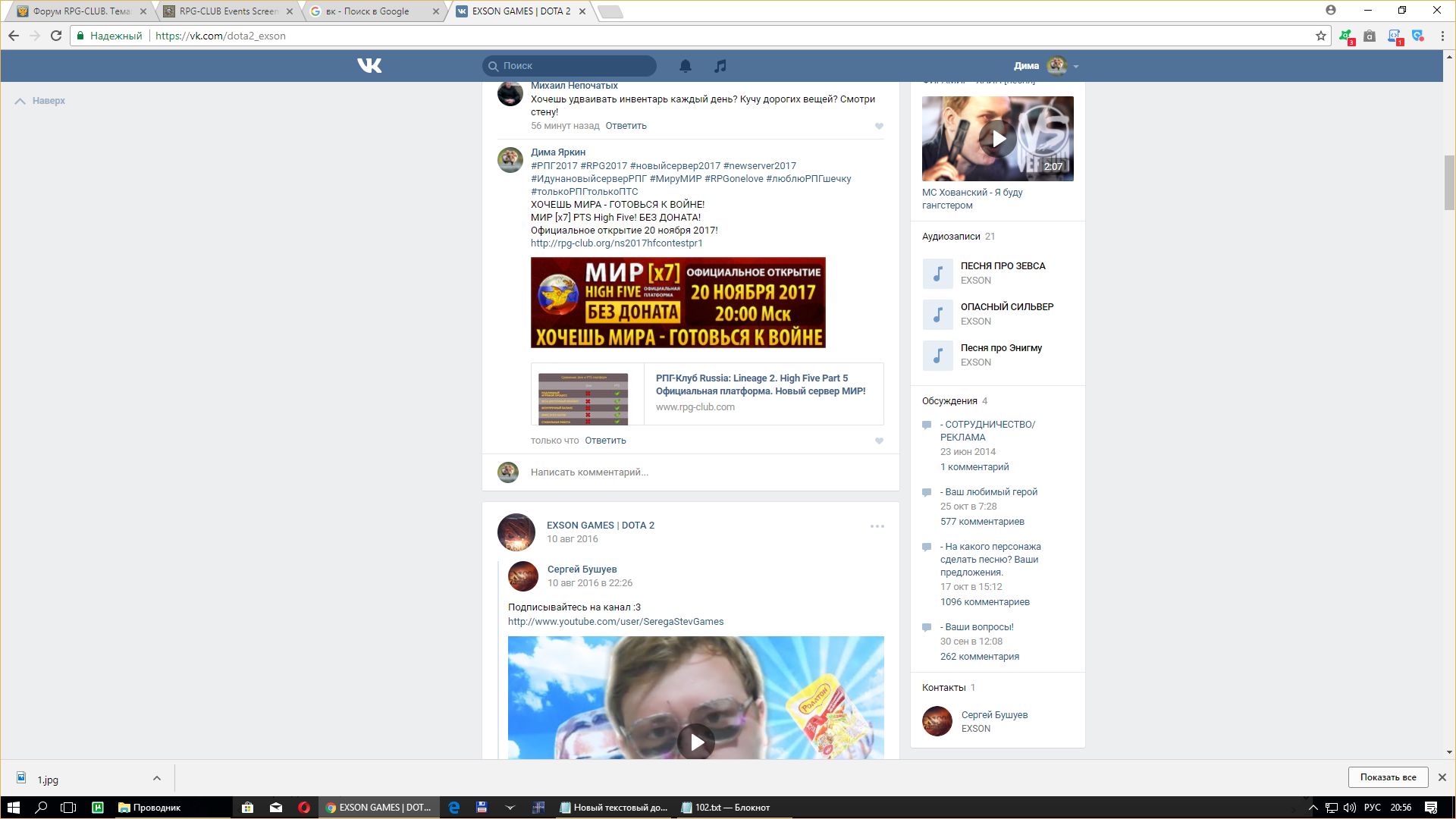Open the Microsoft Edge taskbar icon

coord(453,808)
